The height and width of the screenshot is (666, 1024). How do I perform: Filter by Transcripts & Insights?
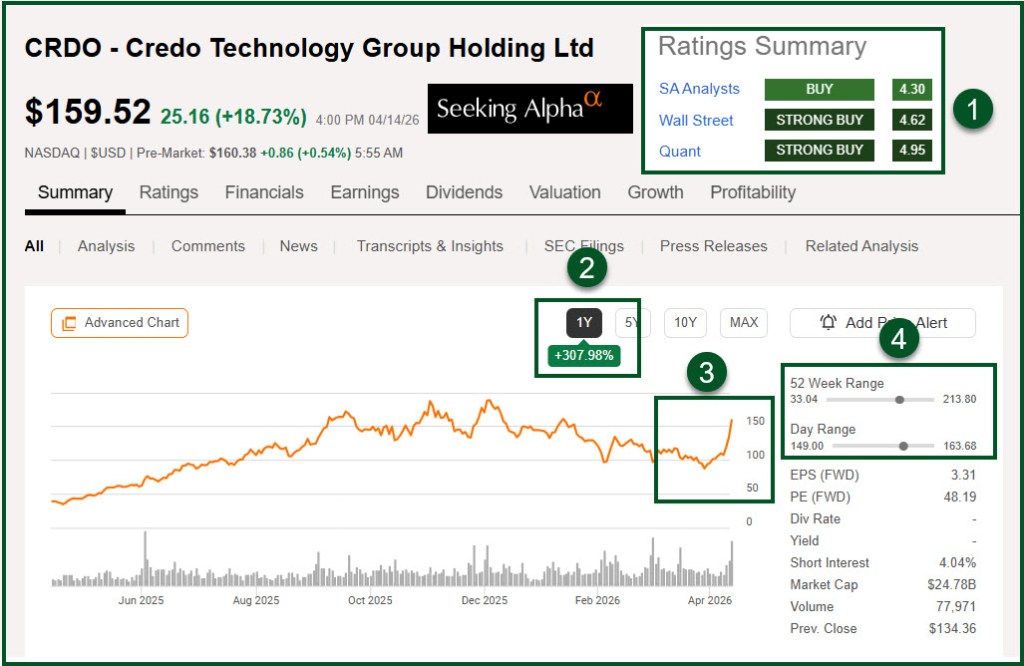pyautogui.click(x=430, y=246)
